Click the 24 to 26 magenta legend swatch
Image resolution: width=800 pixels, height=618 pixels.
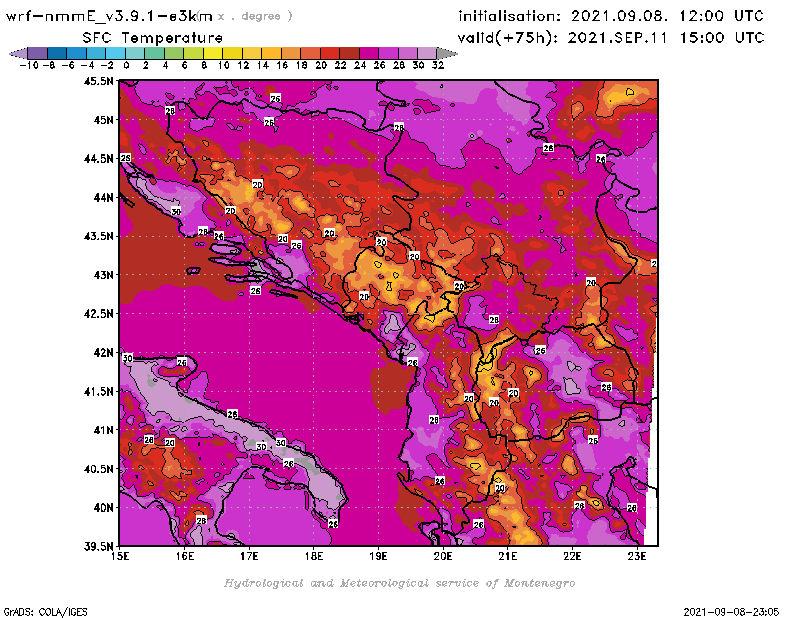368,53
